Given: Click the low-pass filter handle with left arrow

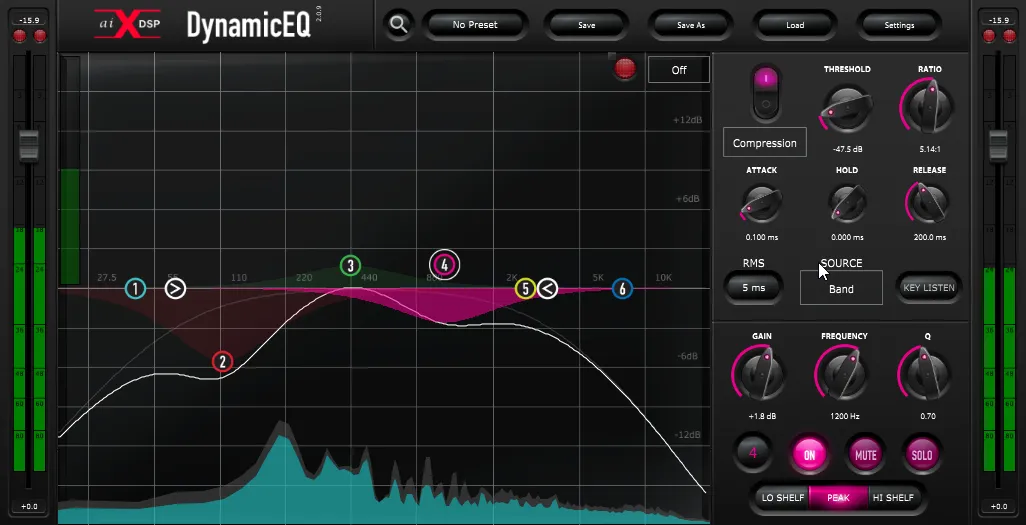Looking at the screenshot, I should pyautogui.click(x=548, y=289).
